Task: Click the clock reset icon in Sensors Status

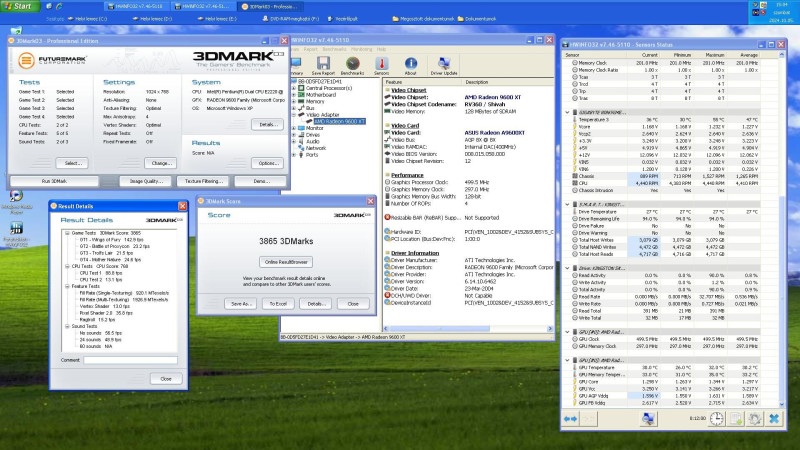Action: click(x=717, y=419)
